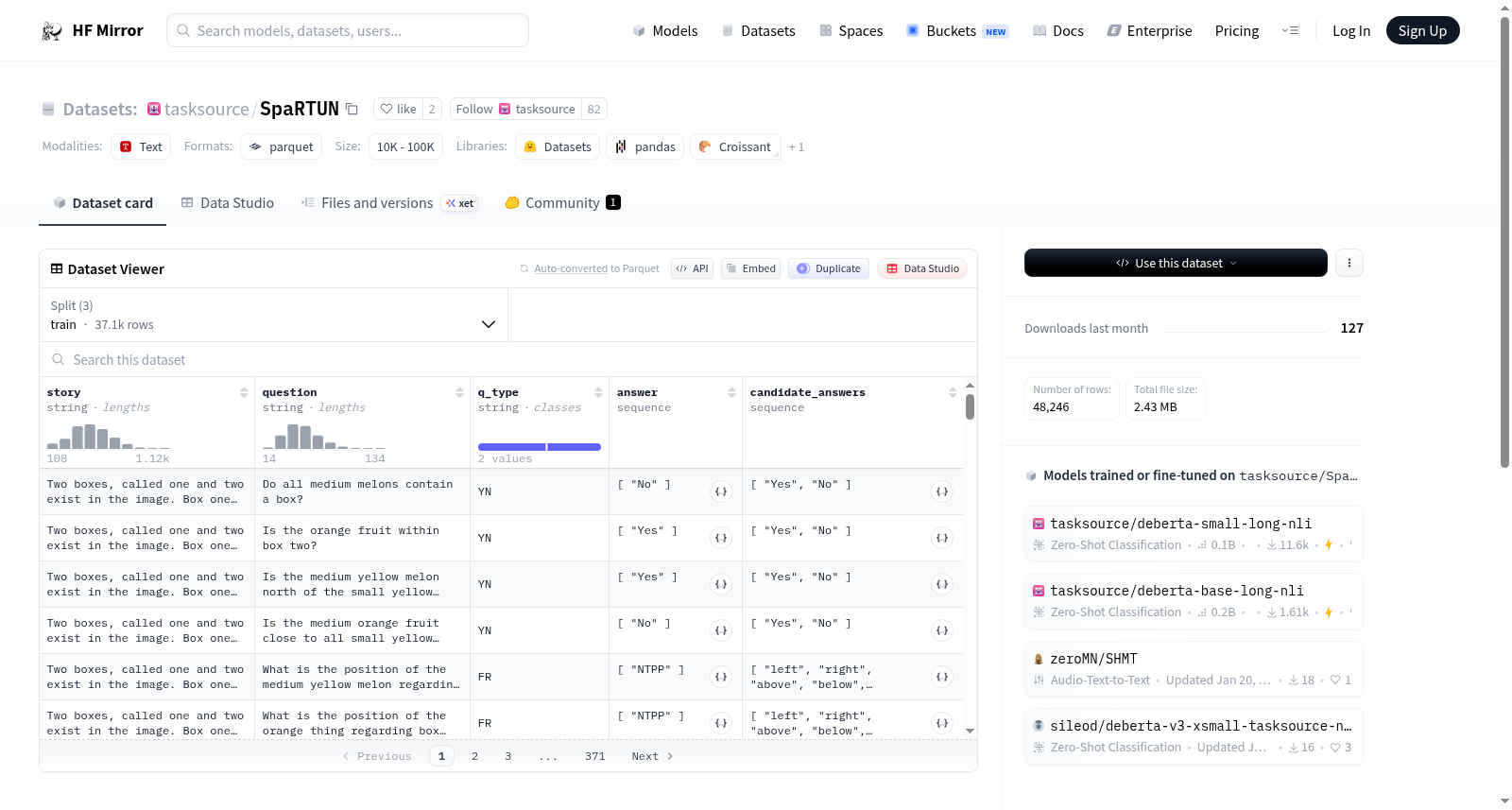Sort the q_type column
This screenshot has width=1512, height=810.
point(598,392)
